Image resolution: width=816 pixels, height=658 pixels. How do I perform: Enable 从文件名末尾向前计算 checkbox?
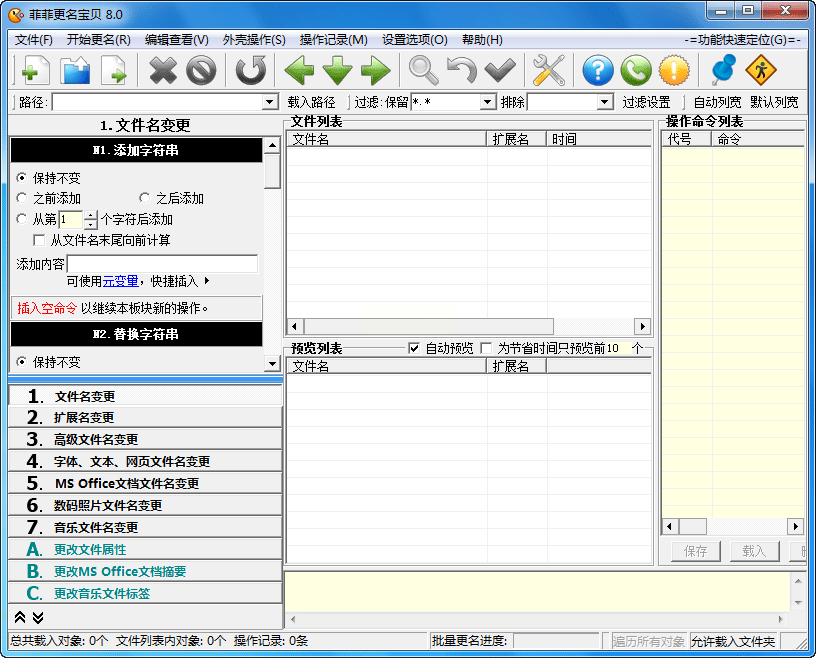coord(40,240)
